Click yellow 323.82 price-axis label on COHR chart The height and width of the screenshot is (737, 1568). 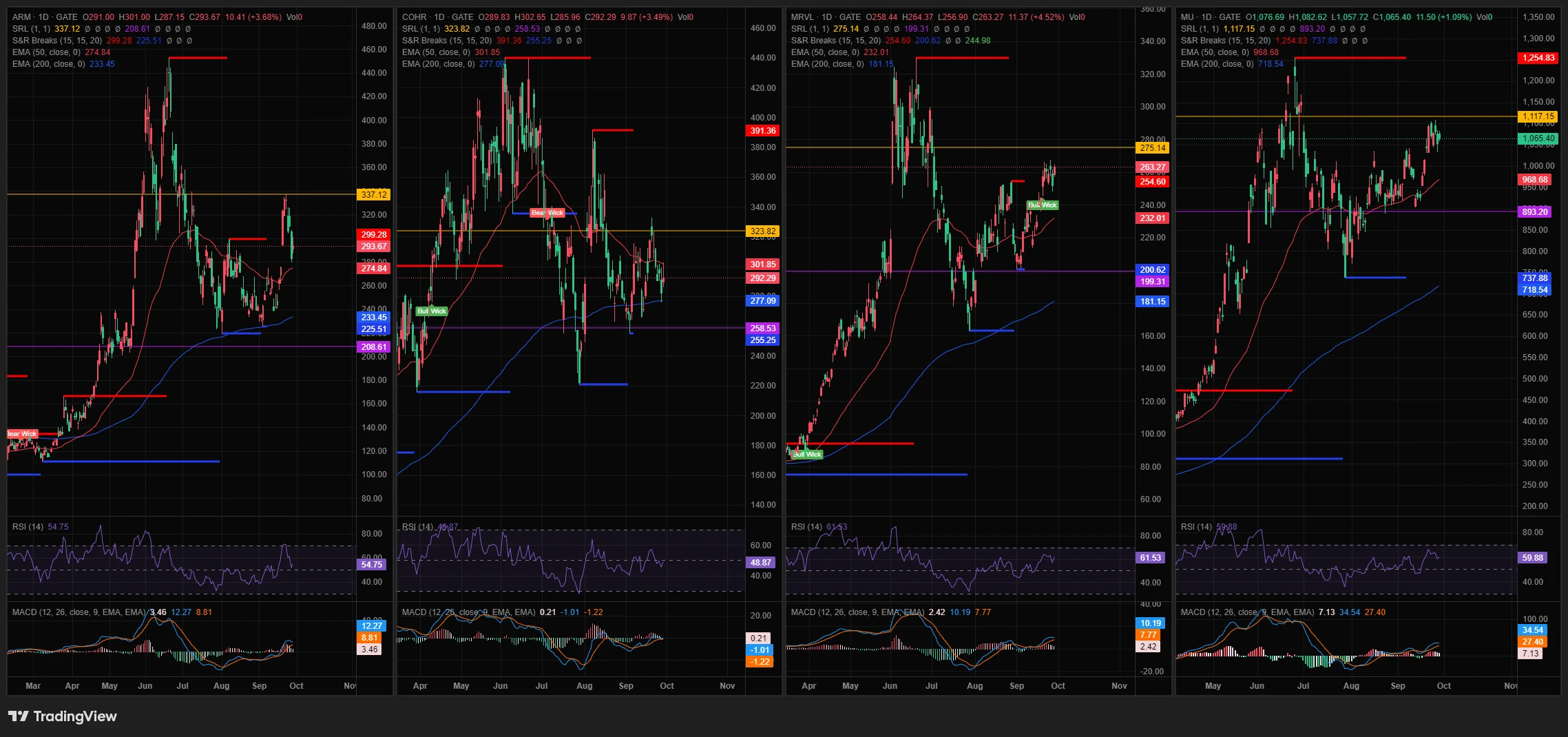[x=763, y=231]
